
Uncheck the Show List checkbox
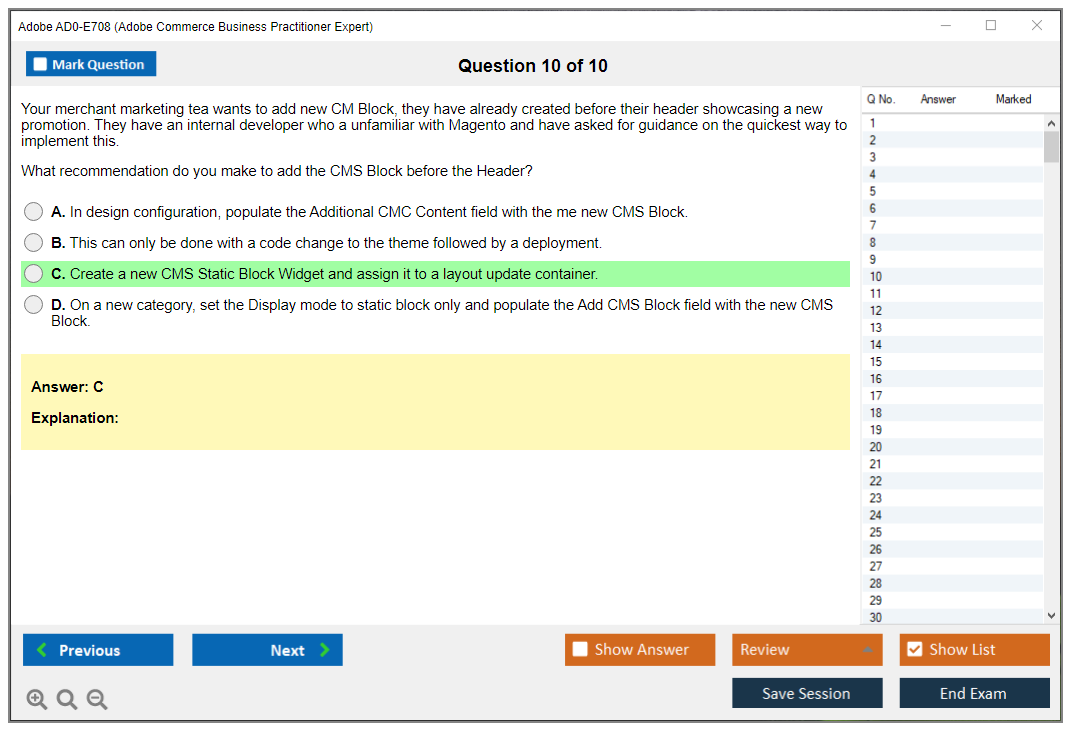pos(914,650)
